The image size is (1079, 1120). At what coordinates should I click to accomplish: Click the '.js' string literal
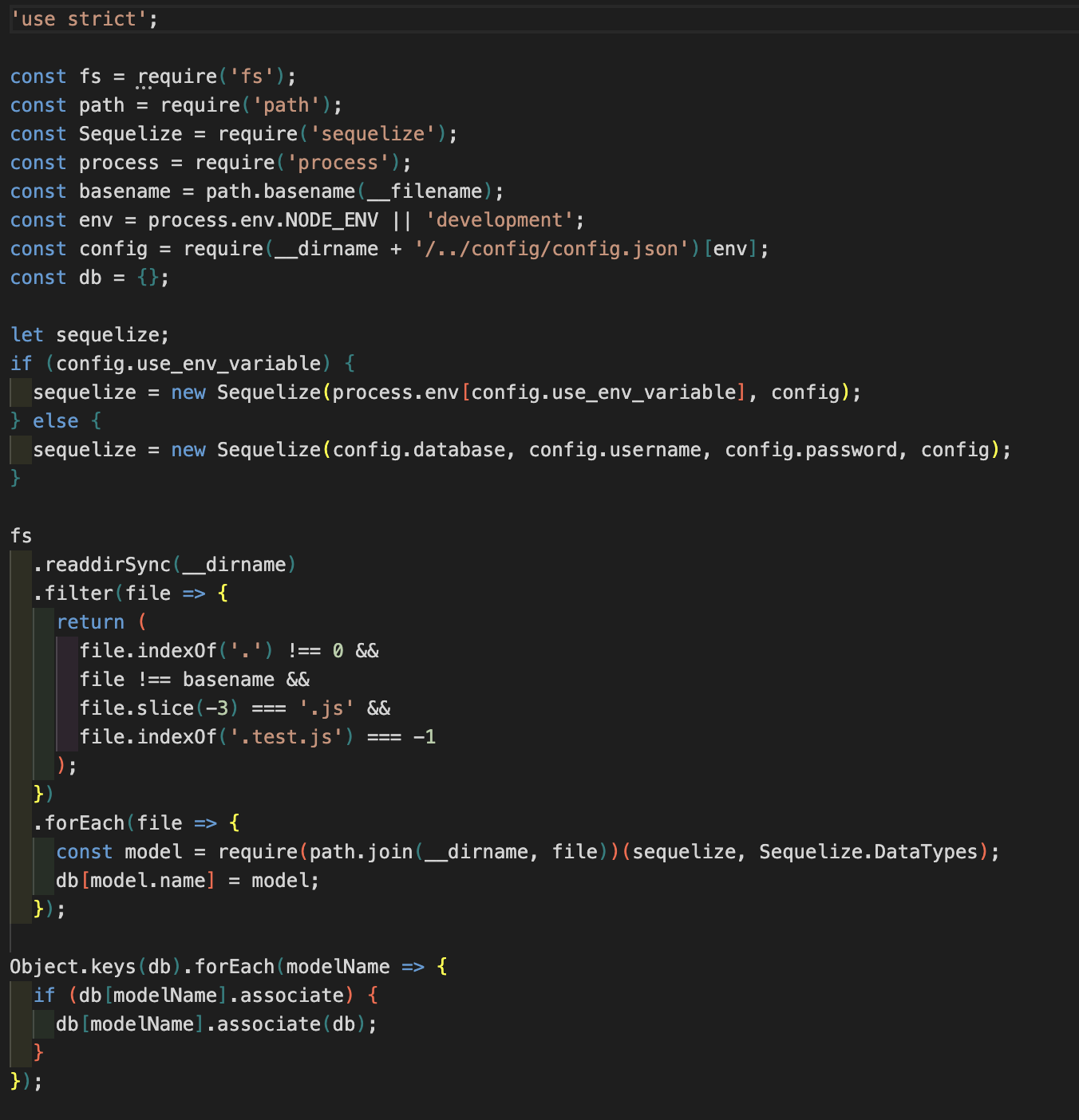point(327,708)
